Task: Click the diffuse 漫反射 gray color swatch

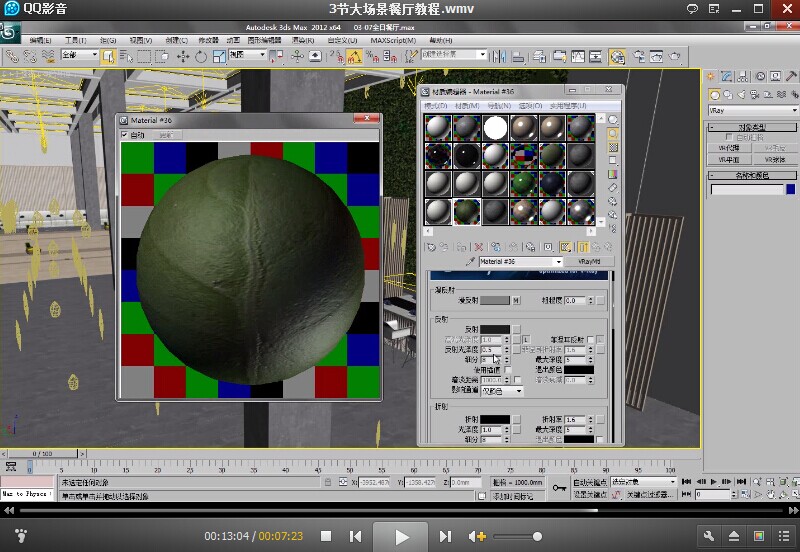Action: click(x=495, y=300)
